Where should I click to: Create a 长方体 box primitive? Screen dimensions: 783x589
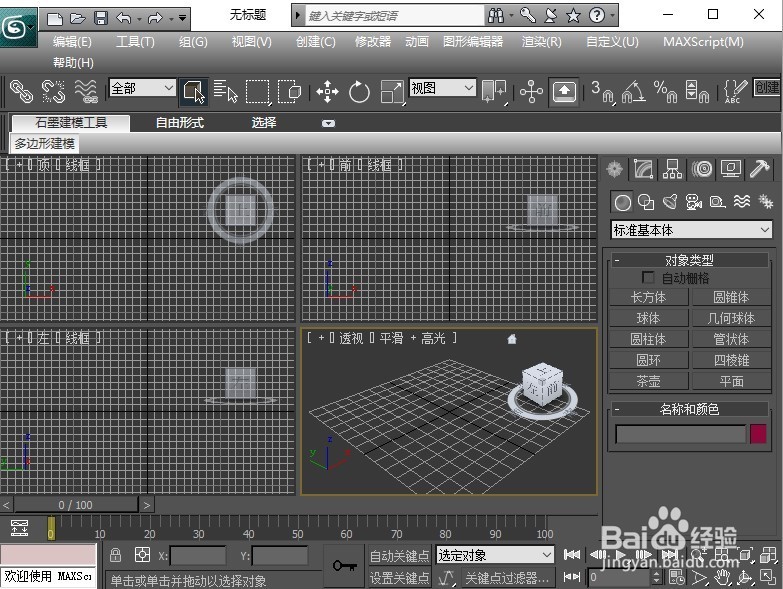[x=648, y=297]
